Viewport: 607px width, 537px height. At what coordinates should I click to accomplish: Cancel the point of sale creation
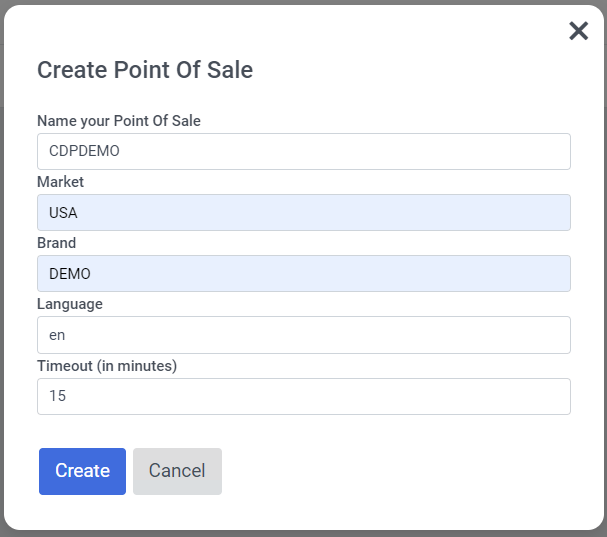(x=177, y=471)
